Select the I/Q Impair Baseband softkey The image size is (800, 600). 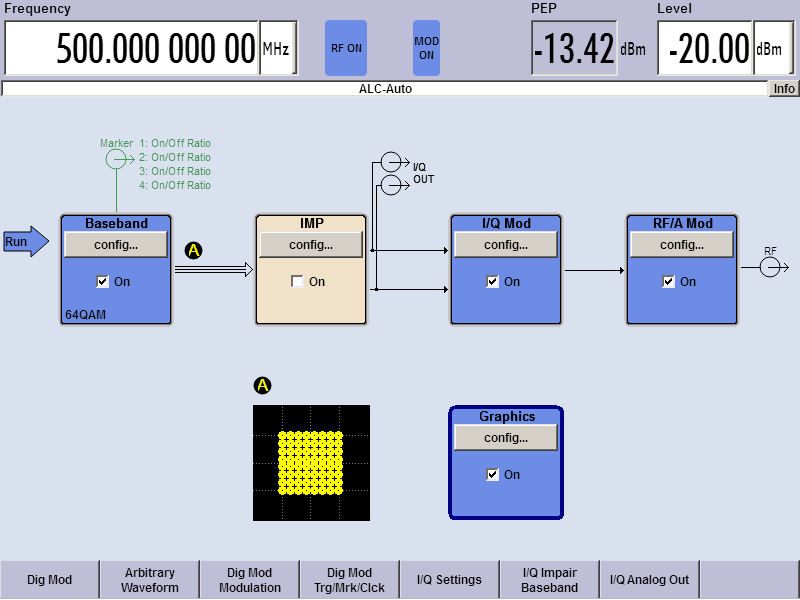549,580
